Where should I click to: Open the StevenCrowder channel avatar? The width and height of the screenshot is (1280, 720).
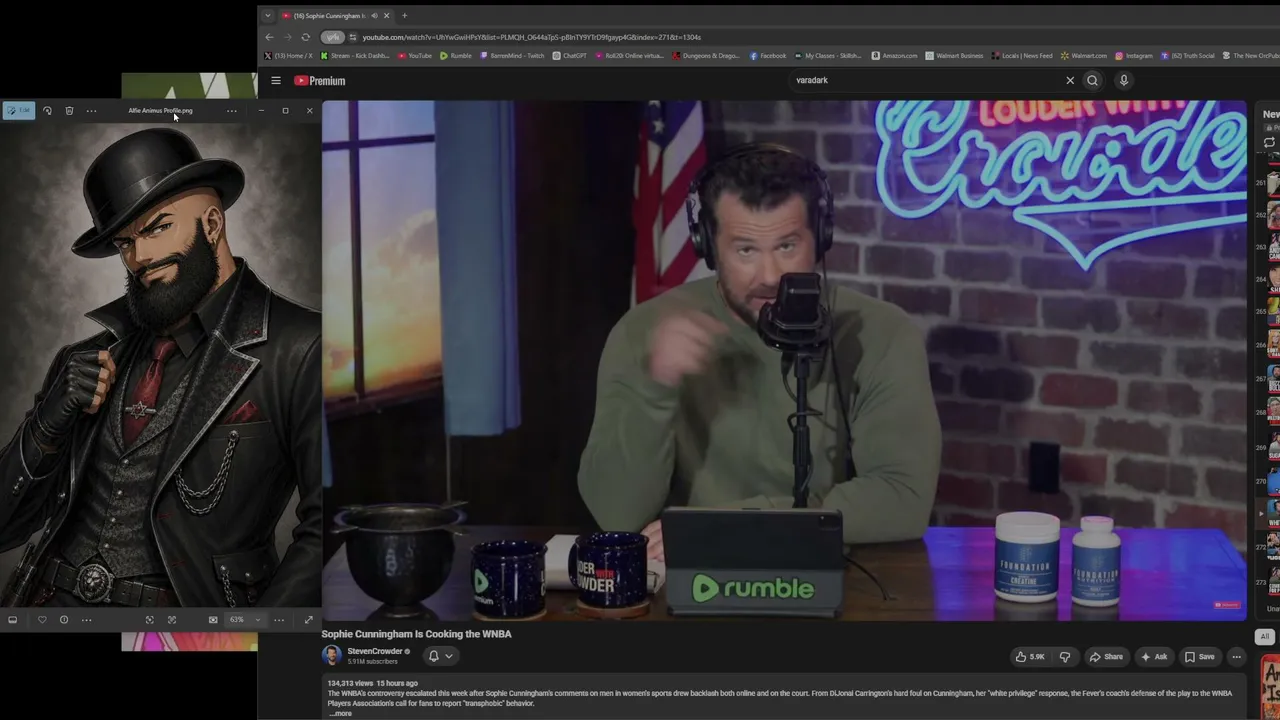pos(331,655)
